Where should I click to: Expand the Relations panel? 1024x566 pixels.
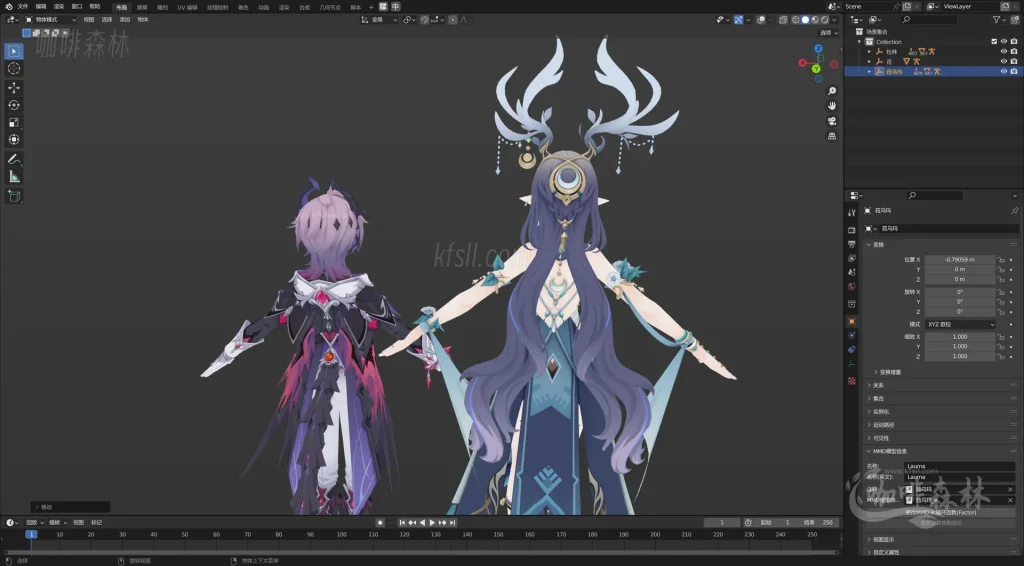[x=878, y=385]
